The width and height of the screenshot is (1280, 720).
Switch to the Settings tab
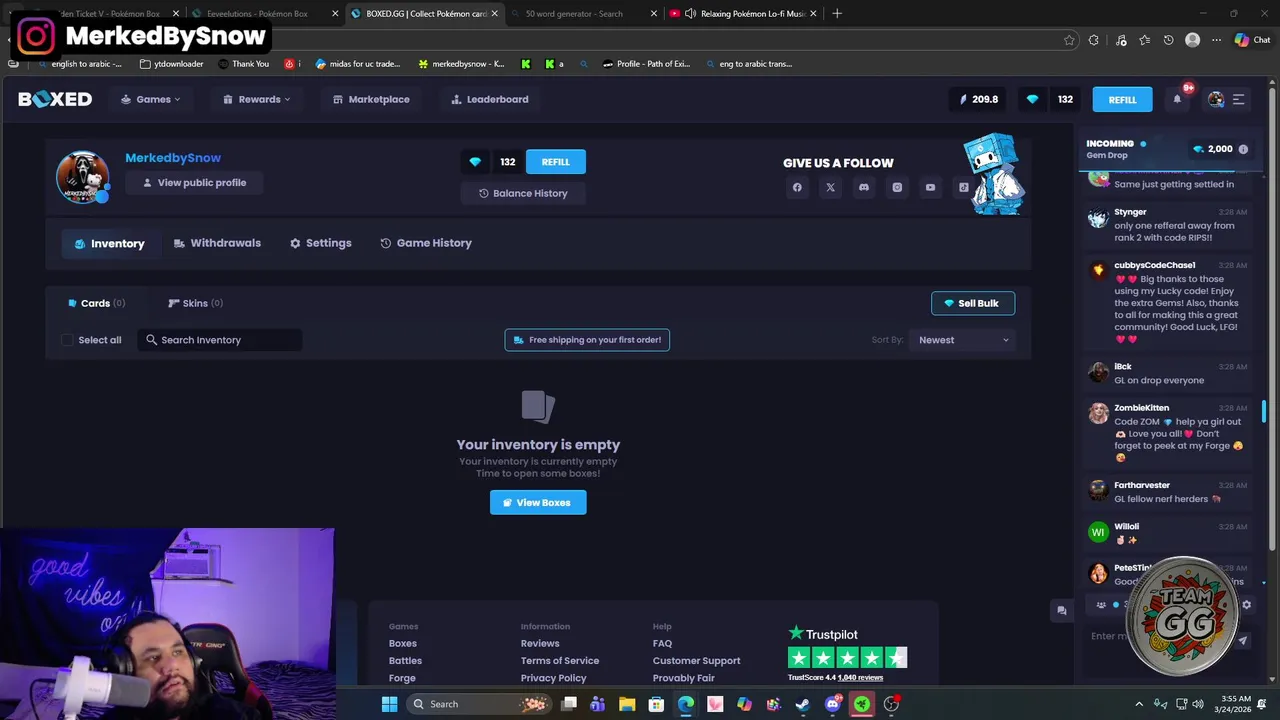(321, 243)
